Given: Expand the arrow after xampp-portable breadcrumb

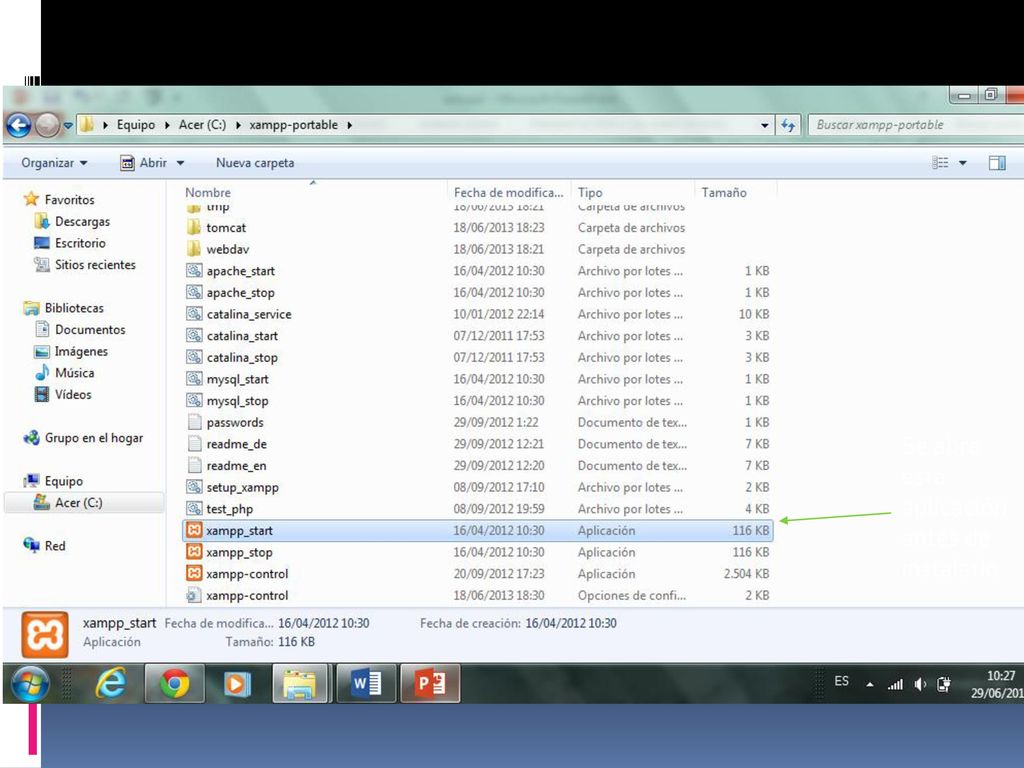Looking at the screenshot, I should coord(349,125).
